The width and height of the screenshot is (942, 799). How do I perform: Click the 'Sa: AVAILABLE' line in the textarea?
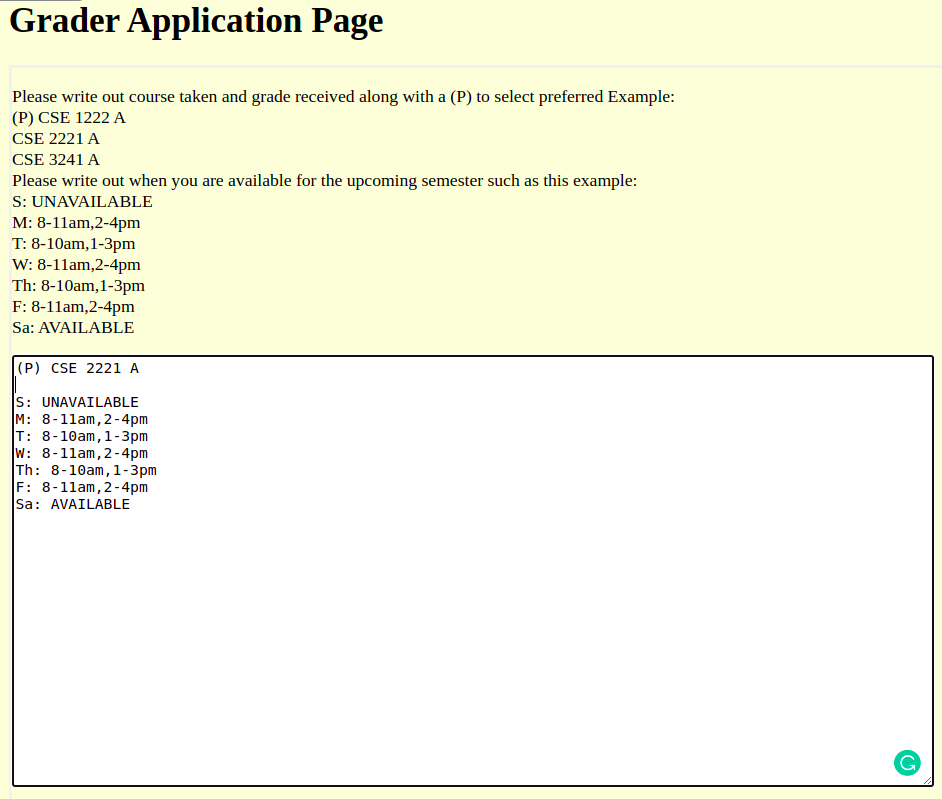click(72, 504)
